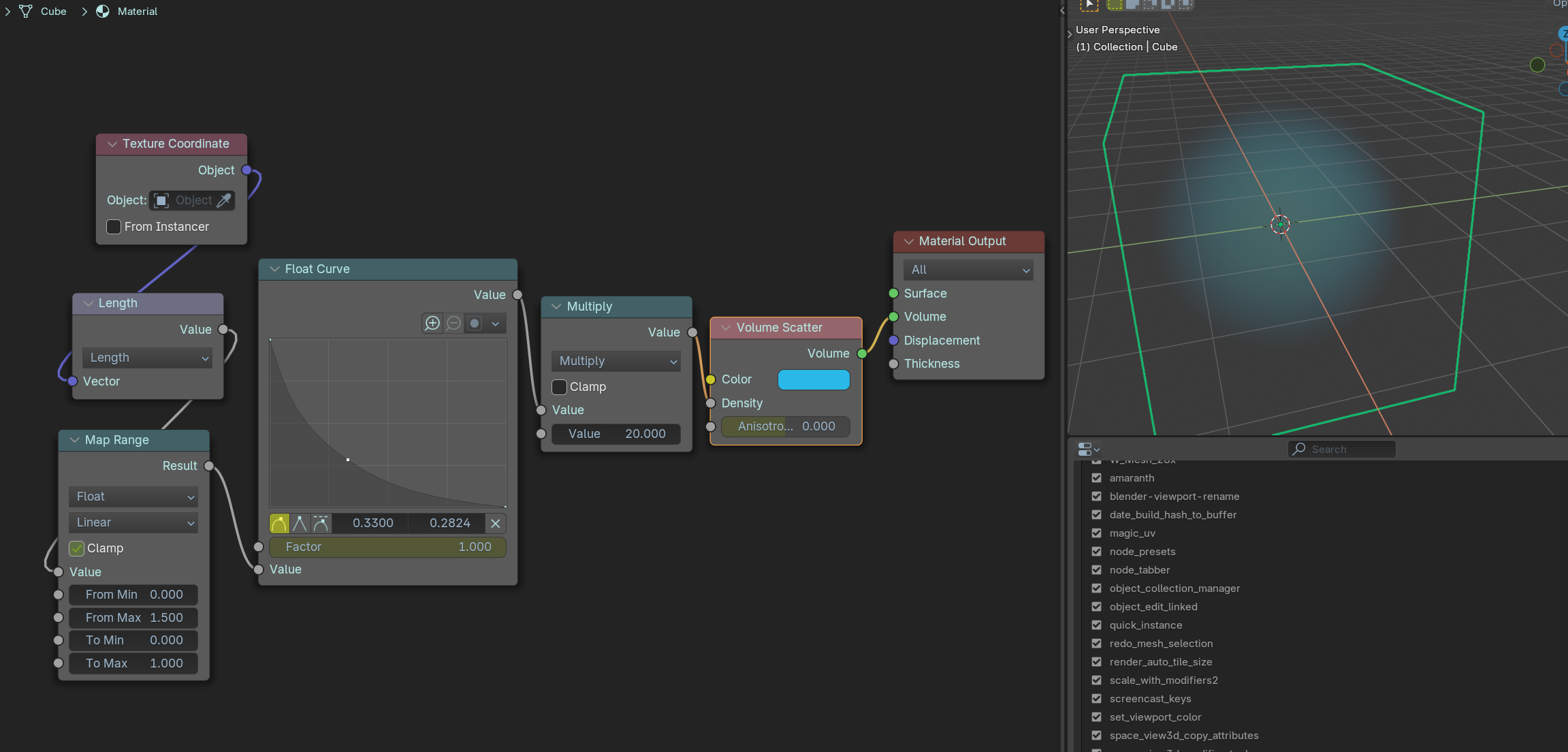1568x752 pixels.
Task: Delete the selected curve point
Action: tap(496, 524)
